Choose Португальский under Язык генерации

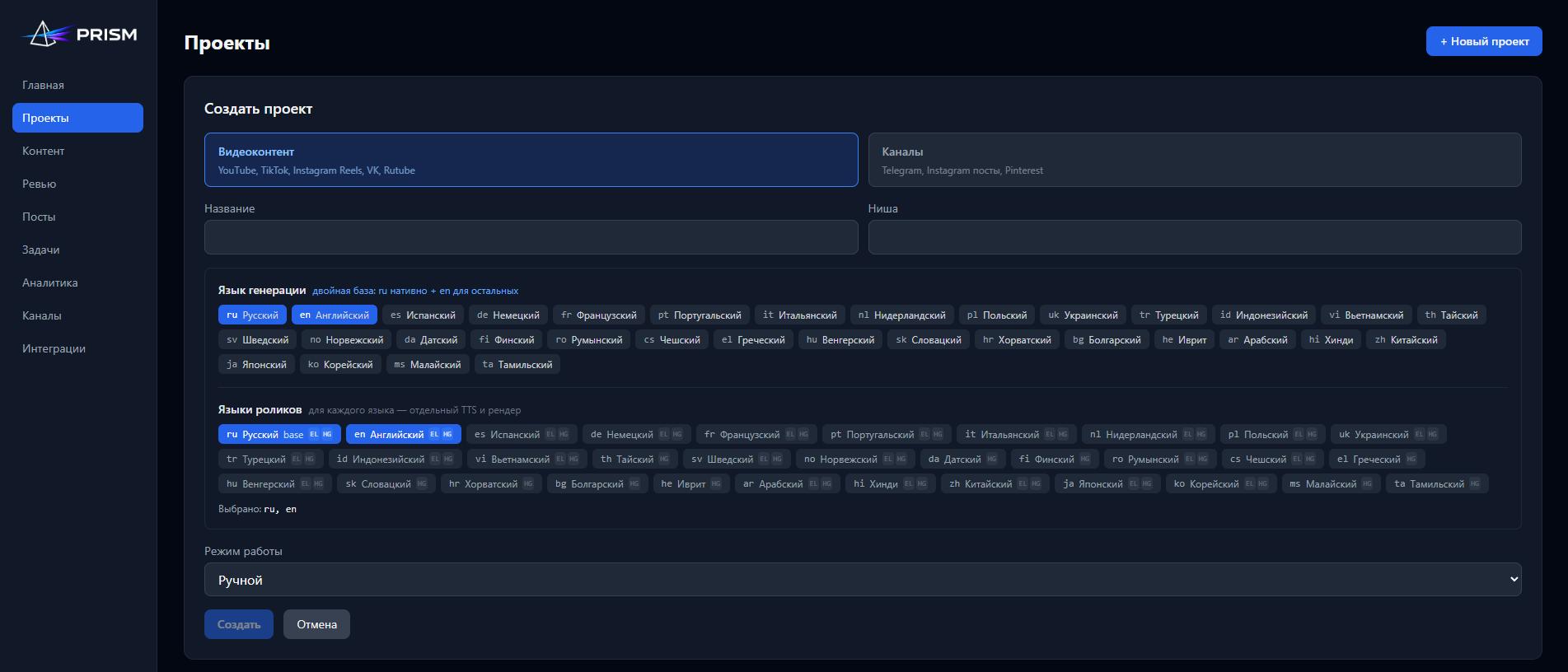pos(700,315)
